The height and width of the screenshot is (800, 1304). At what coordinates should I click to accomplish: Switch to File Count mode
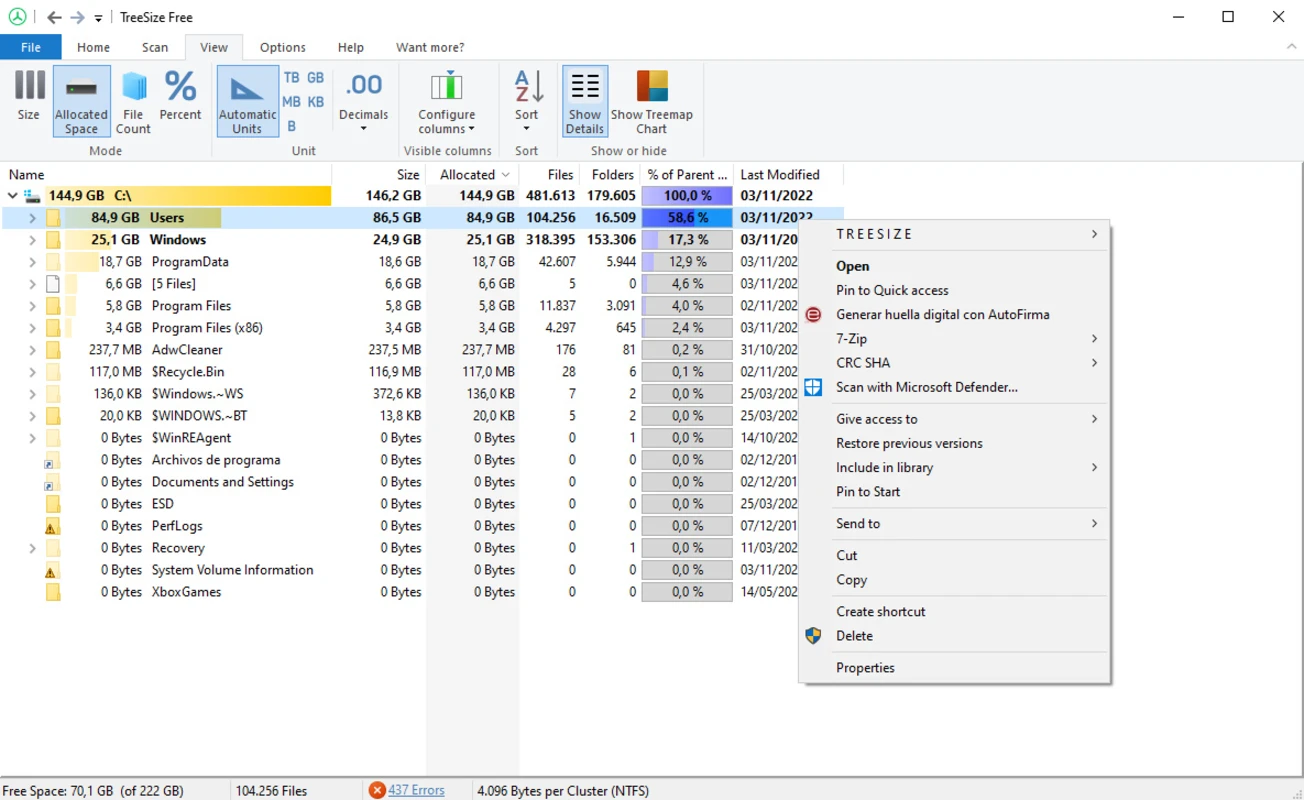coord(132,98)
